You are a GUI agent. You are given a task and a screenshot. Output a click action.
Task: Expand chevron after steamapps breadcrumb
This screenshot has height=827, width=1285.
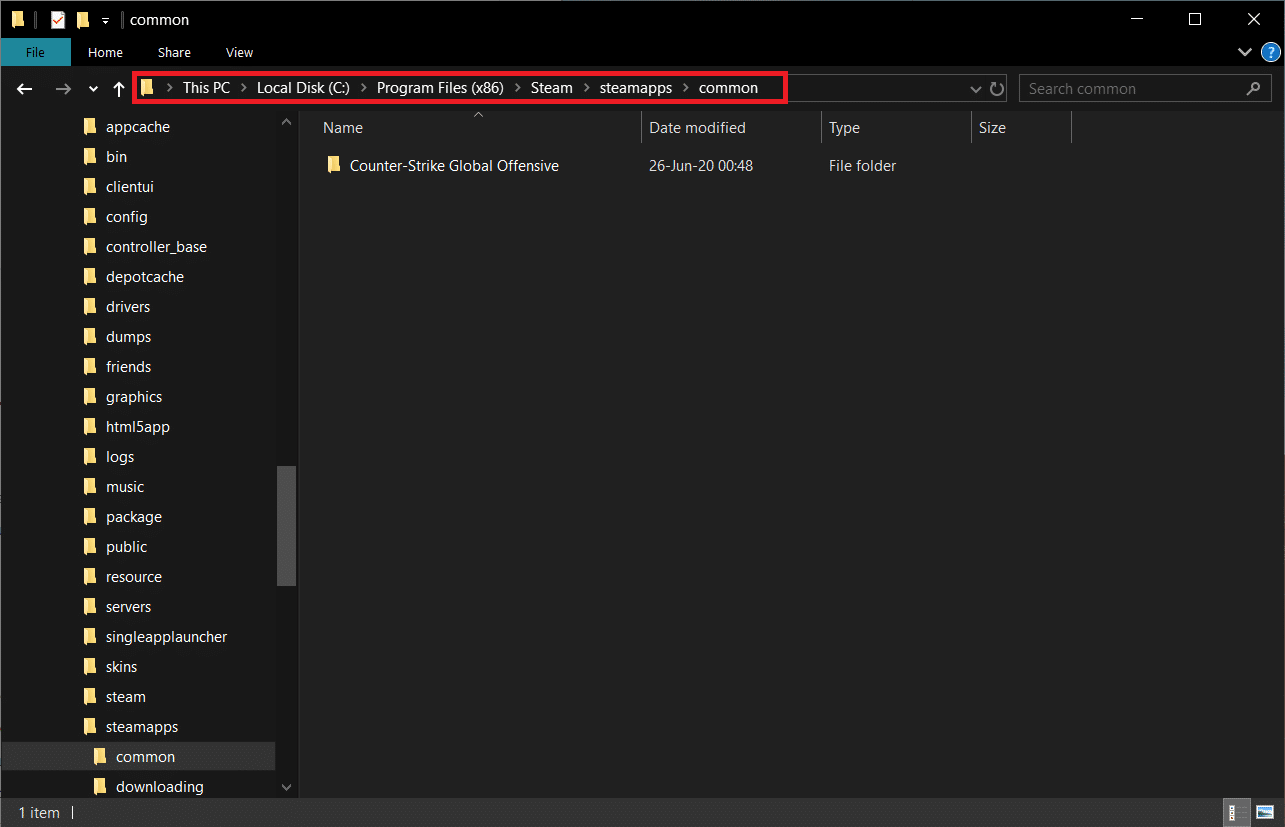pyautogui.click(x=686, y=88)
